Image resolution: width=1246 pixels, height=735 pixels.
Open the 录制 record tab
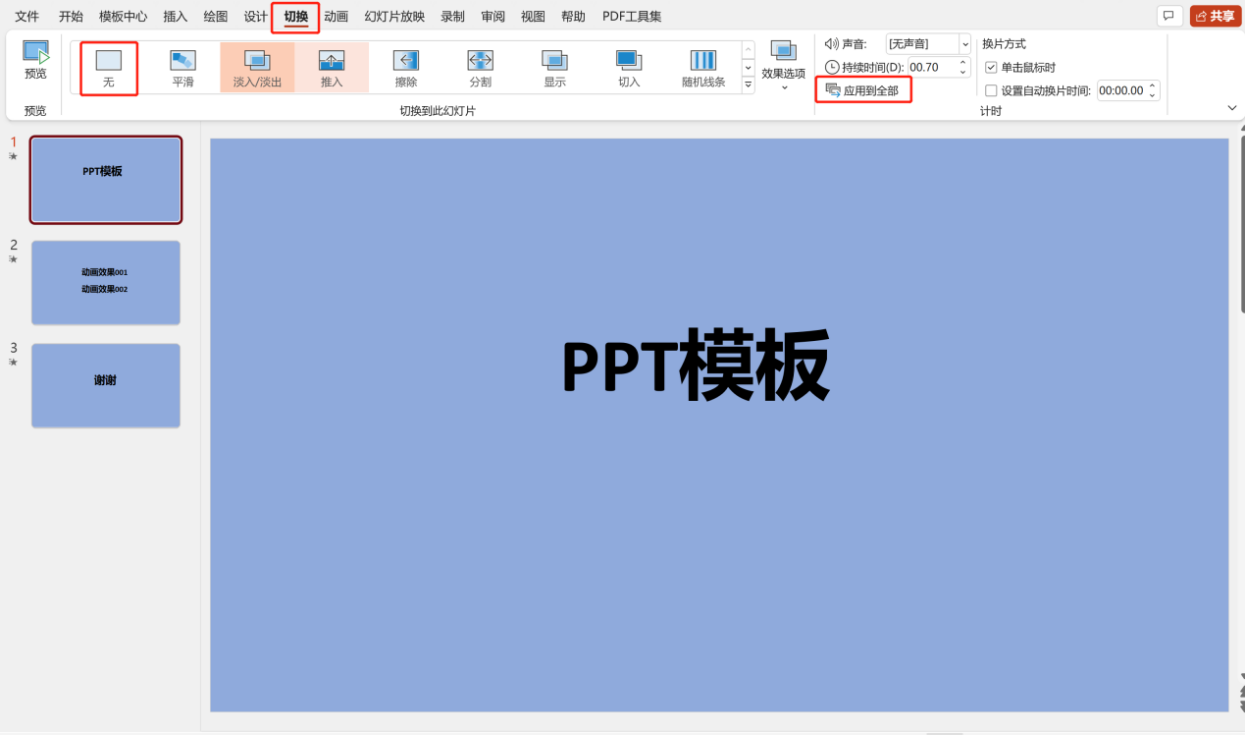tap(453, 17)
